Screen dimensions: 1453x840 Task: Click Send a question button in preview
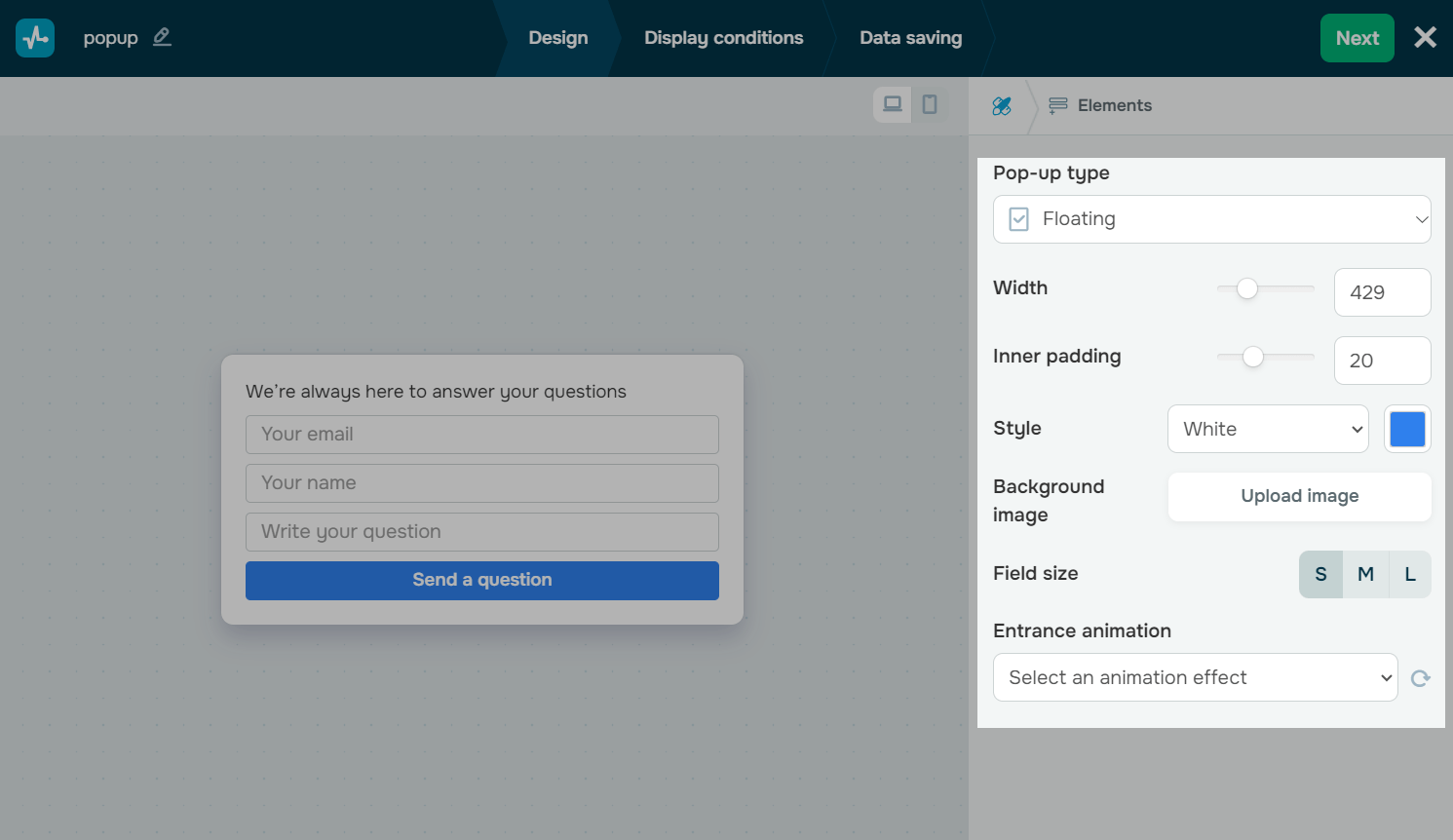(482, 580)
